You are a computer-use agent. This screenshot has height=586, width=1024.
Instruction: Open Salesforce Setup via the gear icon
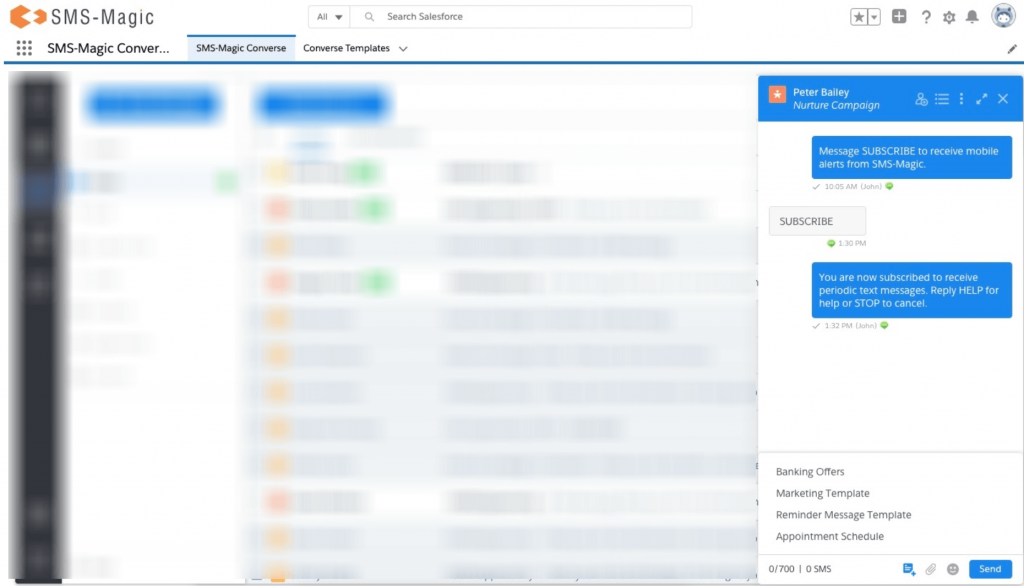point(948,17)
